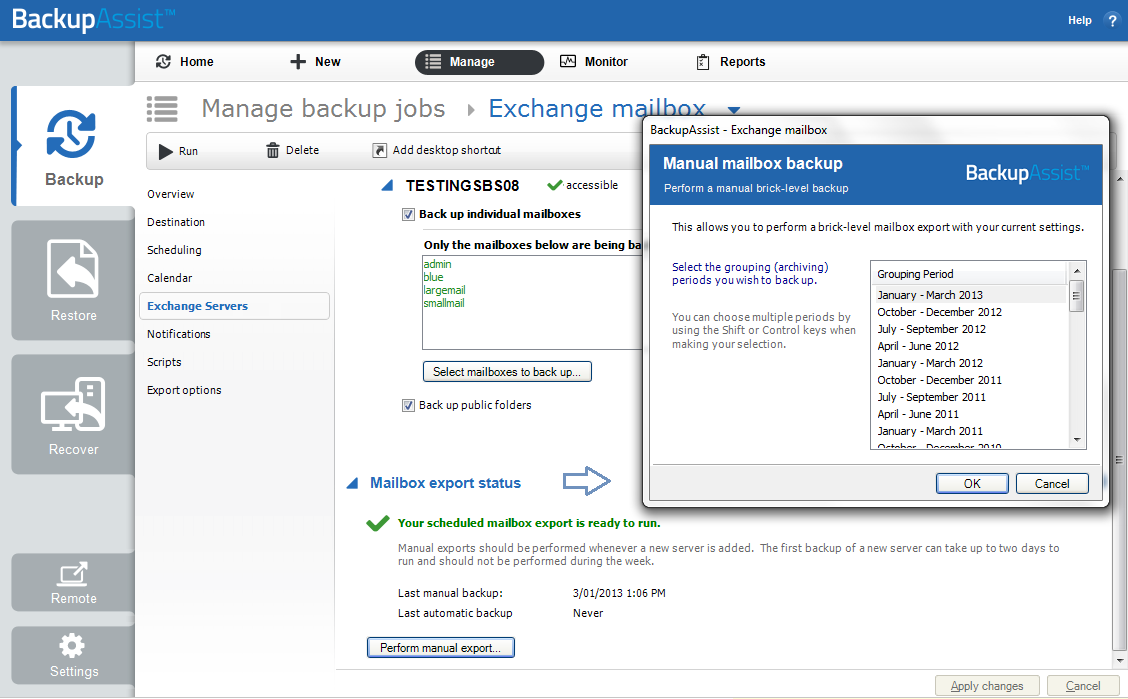
Task: Select January - March 2012 period
Action: 968,363
